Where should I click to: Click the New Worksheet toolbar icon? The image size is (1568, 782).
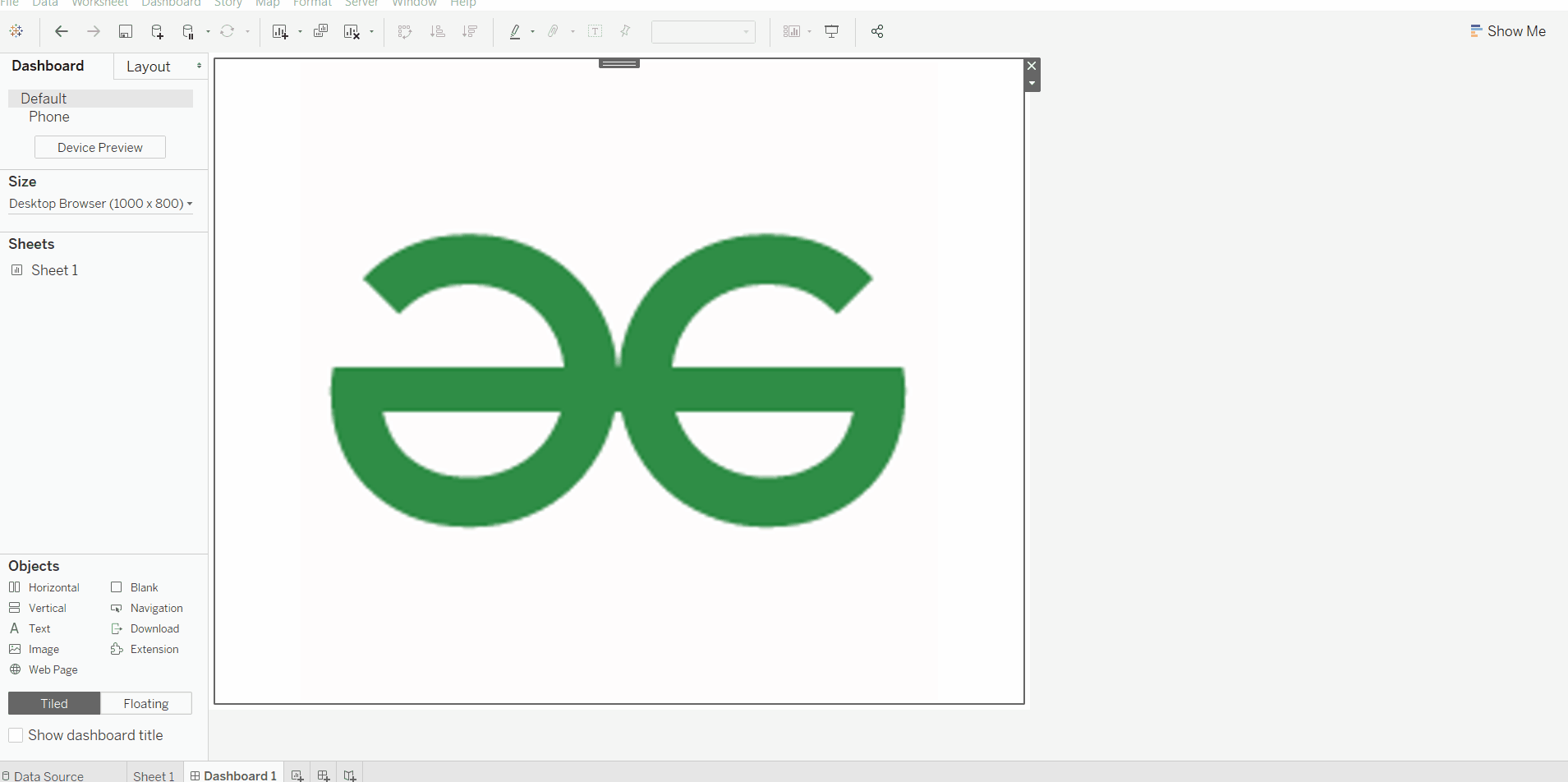pyautogui.click(x=280, y=32)
